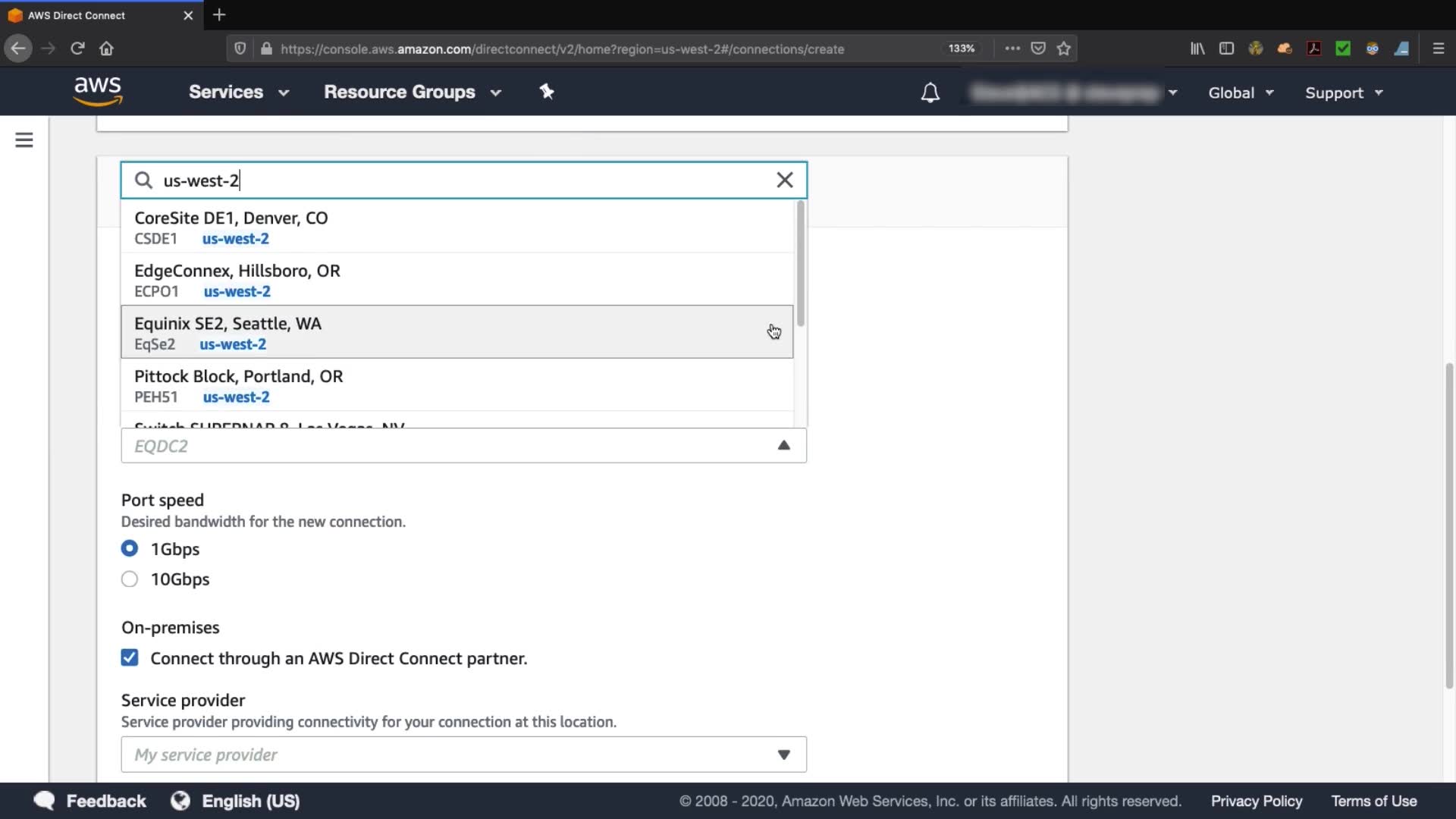Open the Privacy Policy link

1256,801
